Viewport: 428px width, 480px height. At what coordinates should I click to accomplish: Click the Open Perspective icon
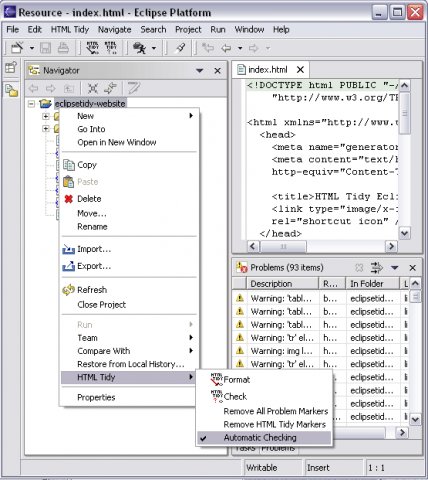(x=11, y=67)
